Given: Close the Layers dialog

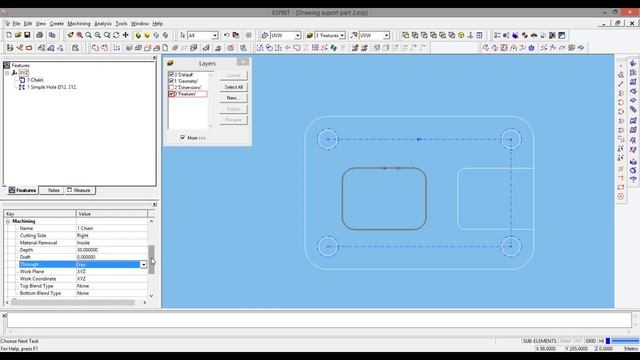Looking at the screenshot, I should [x=243, y=62].
